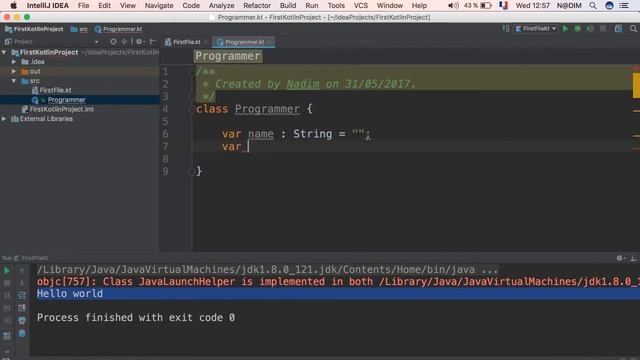640x360 pixels.
Task: Click the src breadcrumb in navigation bar
Action: tap(79, 29)
